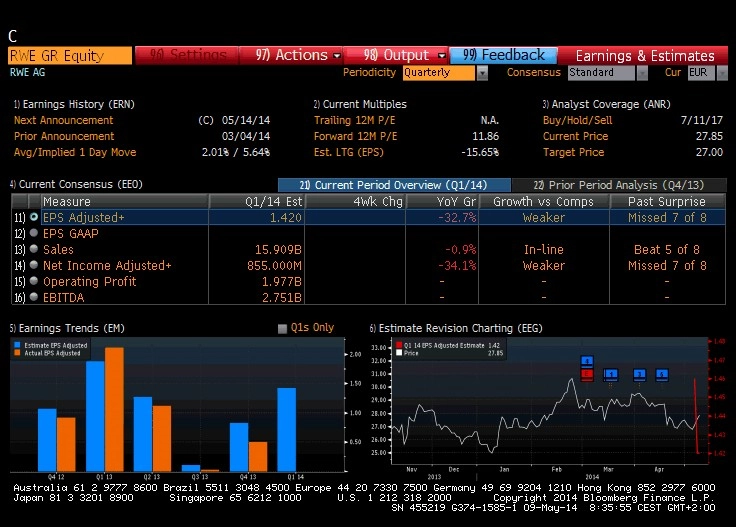Select the Operating Profit radio button

click(34, 281)
